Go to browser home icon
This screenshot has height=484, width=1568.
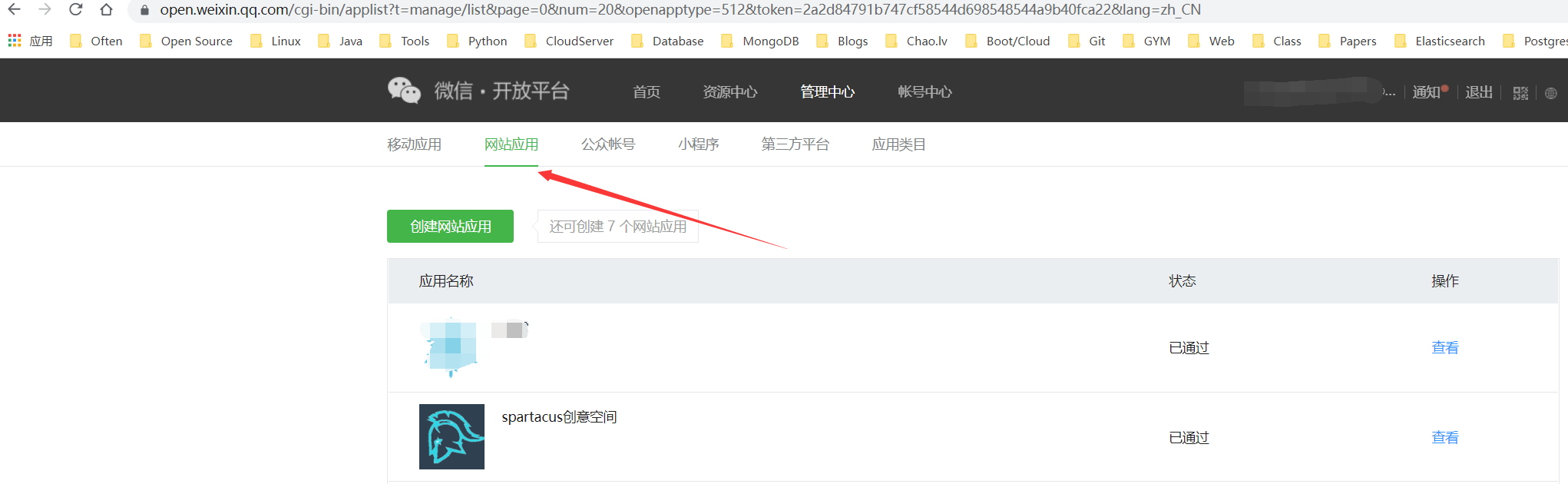pos(106,9)
